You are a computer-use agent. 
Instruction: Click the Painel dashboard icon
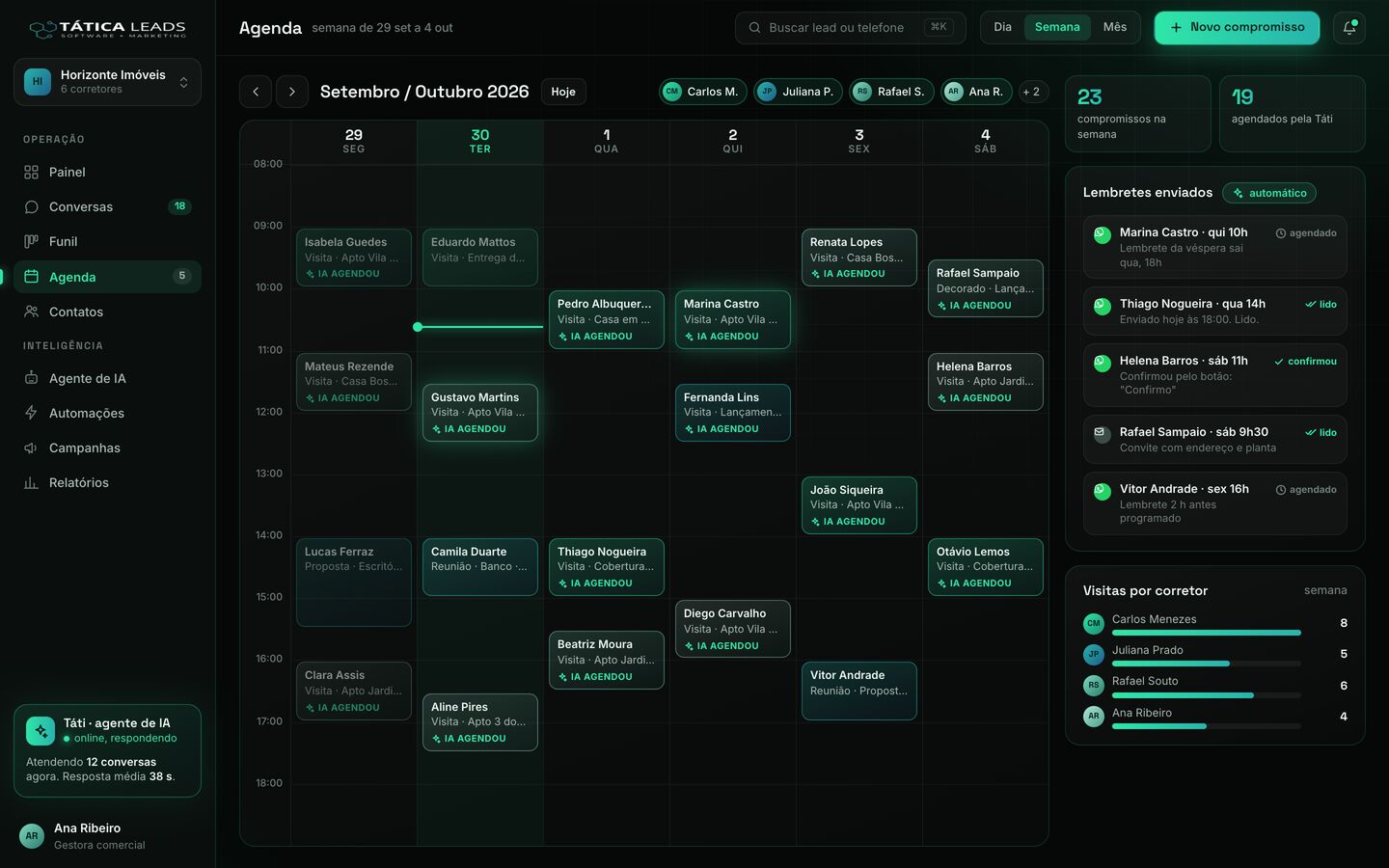[x=31, y=173]
